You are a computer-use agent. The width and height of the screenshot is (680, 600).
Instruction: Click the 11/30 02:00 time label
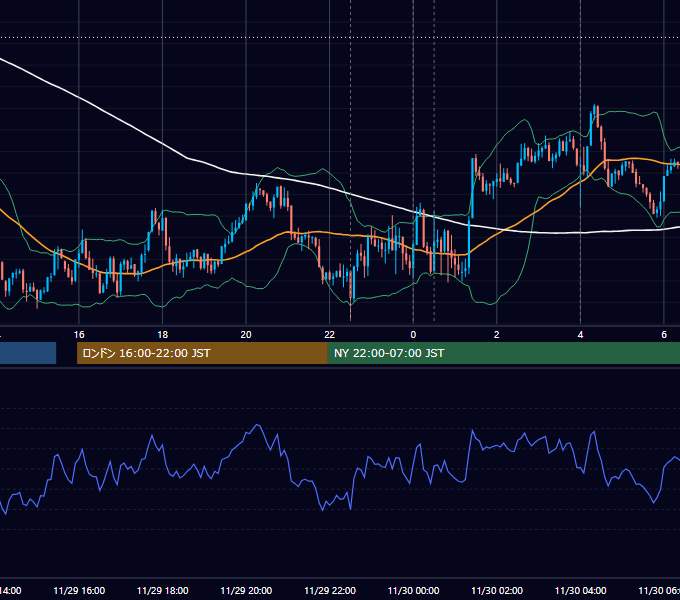pyautogui.click(x=497, y=590)
